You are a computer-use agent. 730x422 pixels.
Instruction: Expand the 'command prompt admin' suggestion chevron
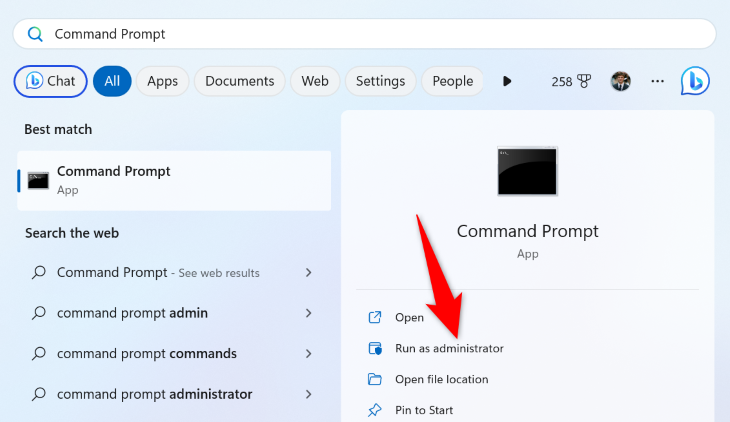309,313
